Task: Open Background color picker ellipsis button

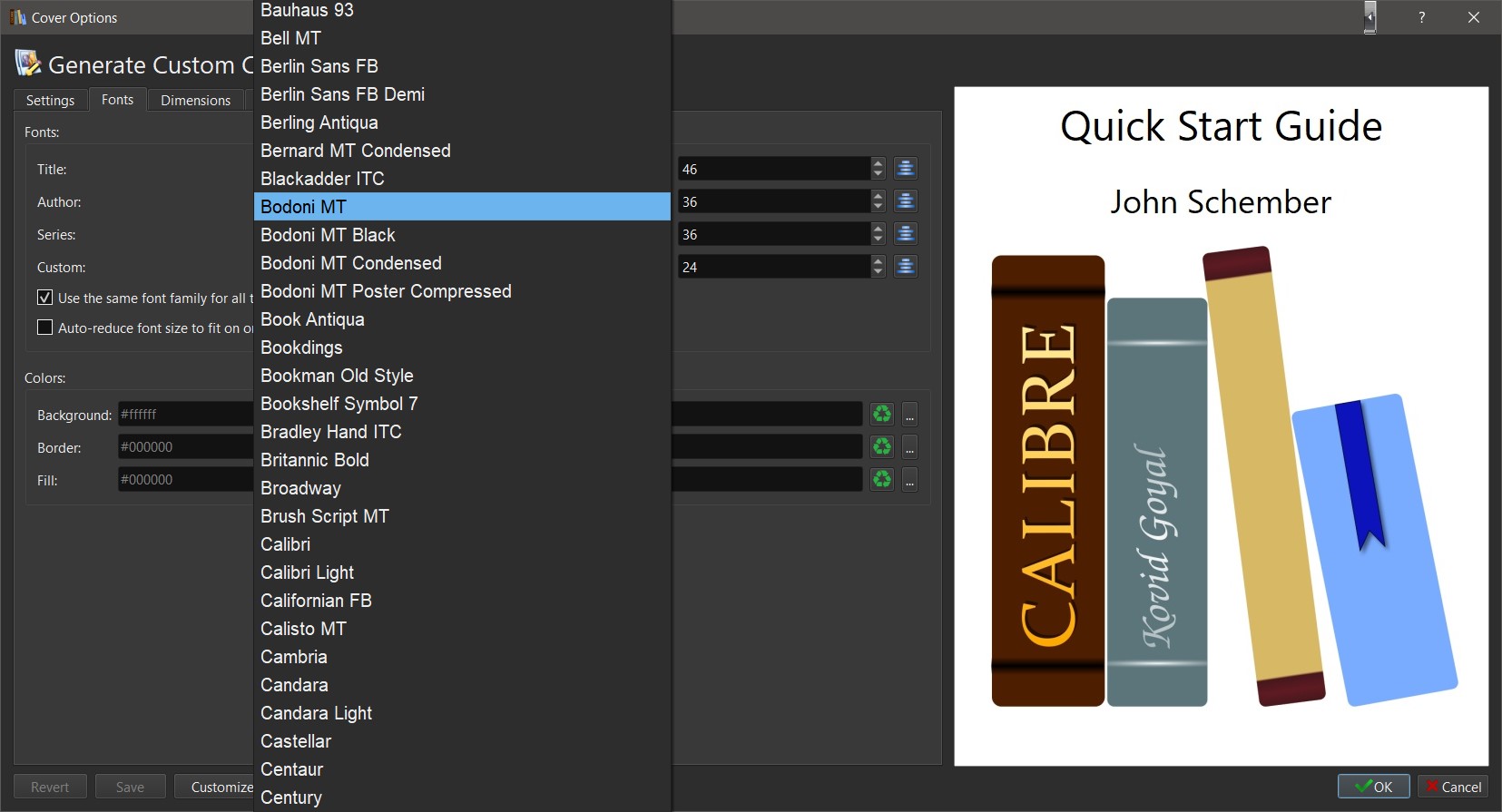Action: coord(909,415)
